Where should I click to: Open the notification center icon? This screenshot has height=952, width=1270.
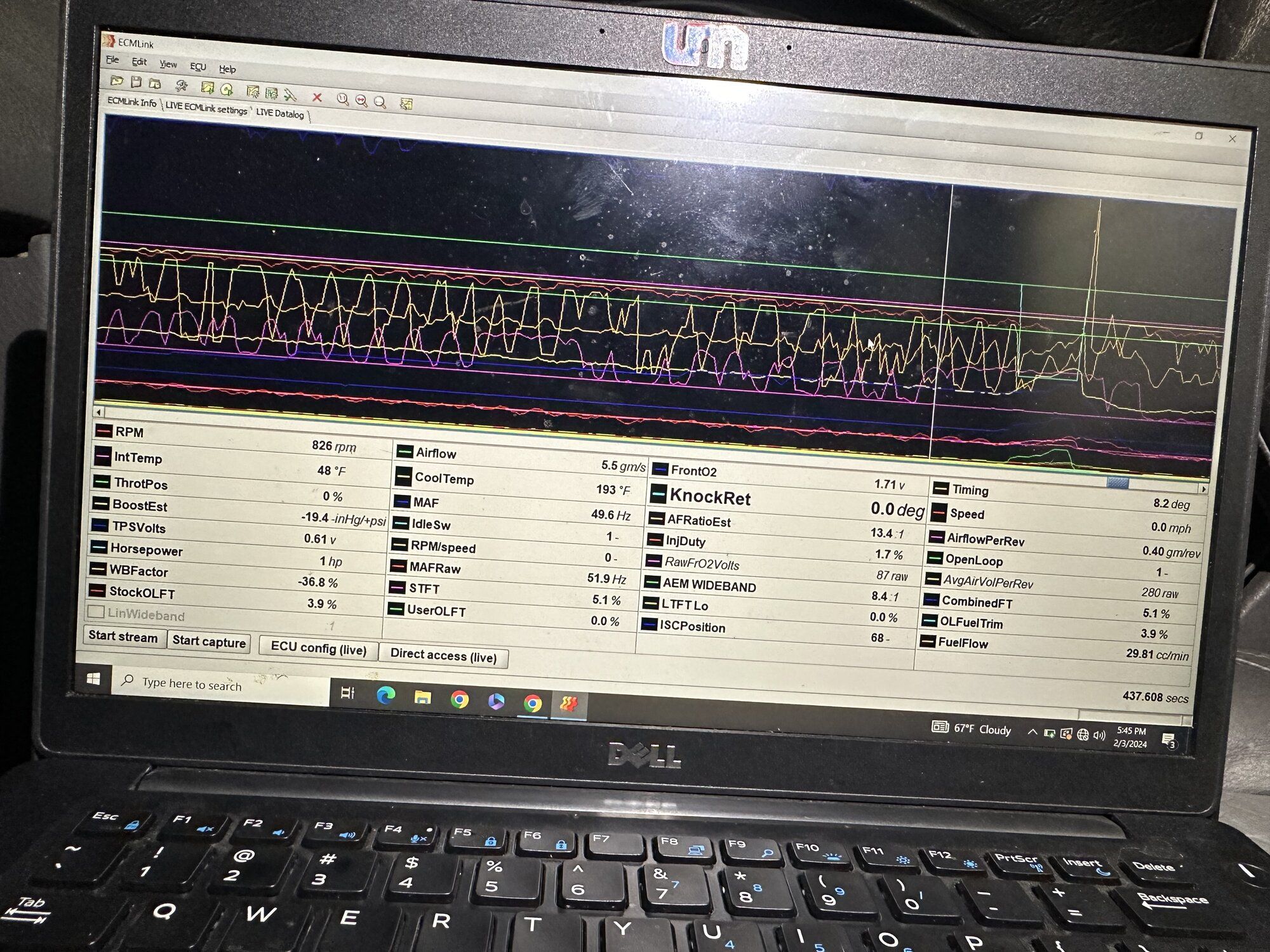point(1168,740)
